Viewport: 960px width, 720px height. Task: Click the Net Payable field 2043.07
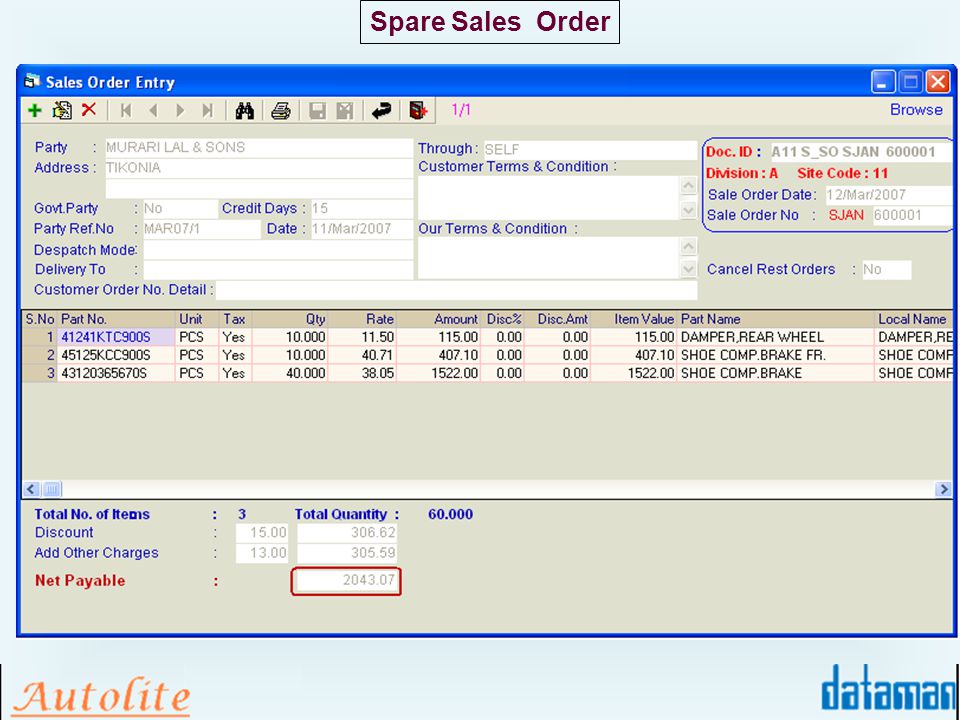(346, 580)
